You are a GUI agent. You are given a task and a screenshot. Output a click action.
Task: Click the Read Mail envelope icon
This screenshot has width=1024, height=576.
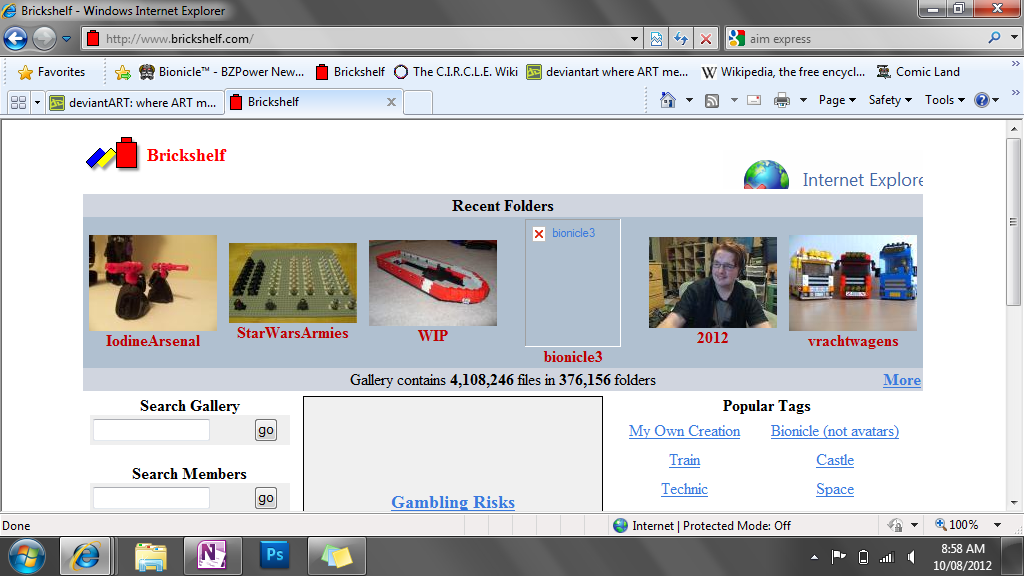coord(754,100)
